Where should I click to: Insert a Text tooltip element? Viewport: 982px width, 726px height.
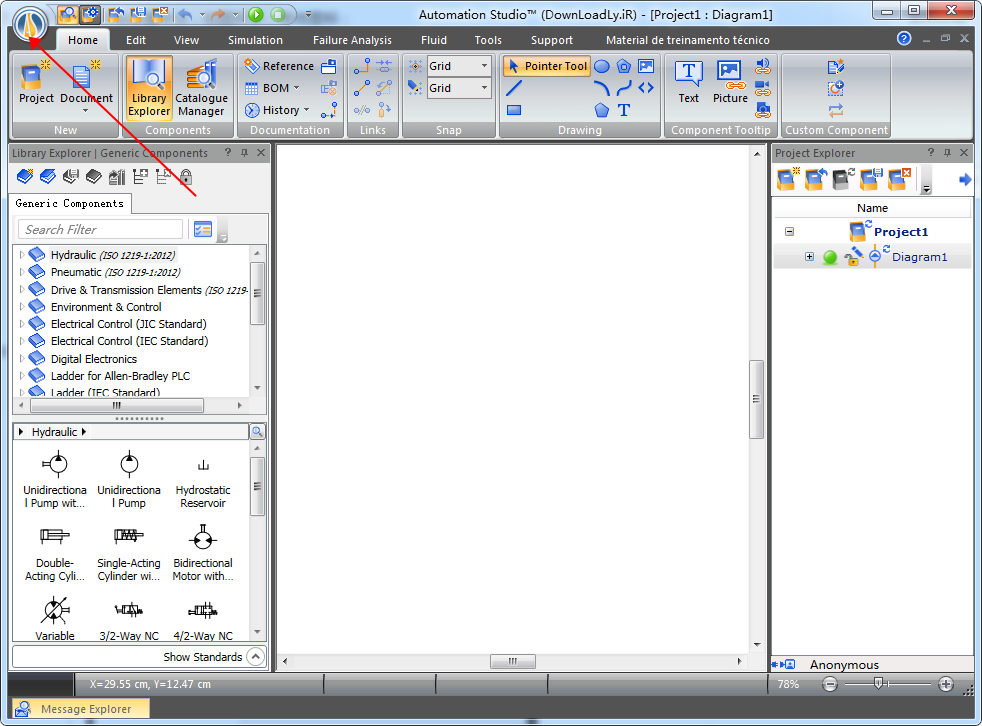[688, 81]
